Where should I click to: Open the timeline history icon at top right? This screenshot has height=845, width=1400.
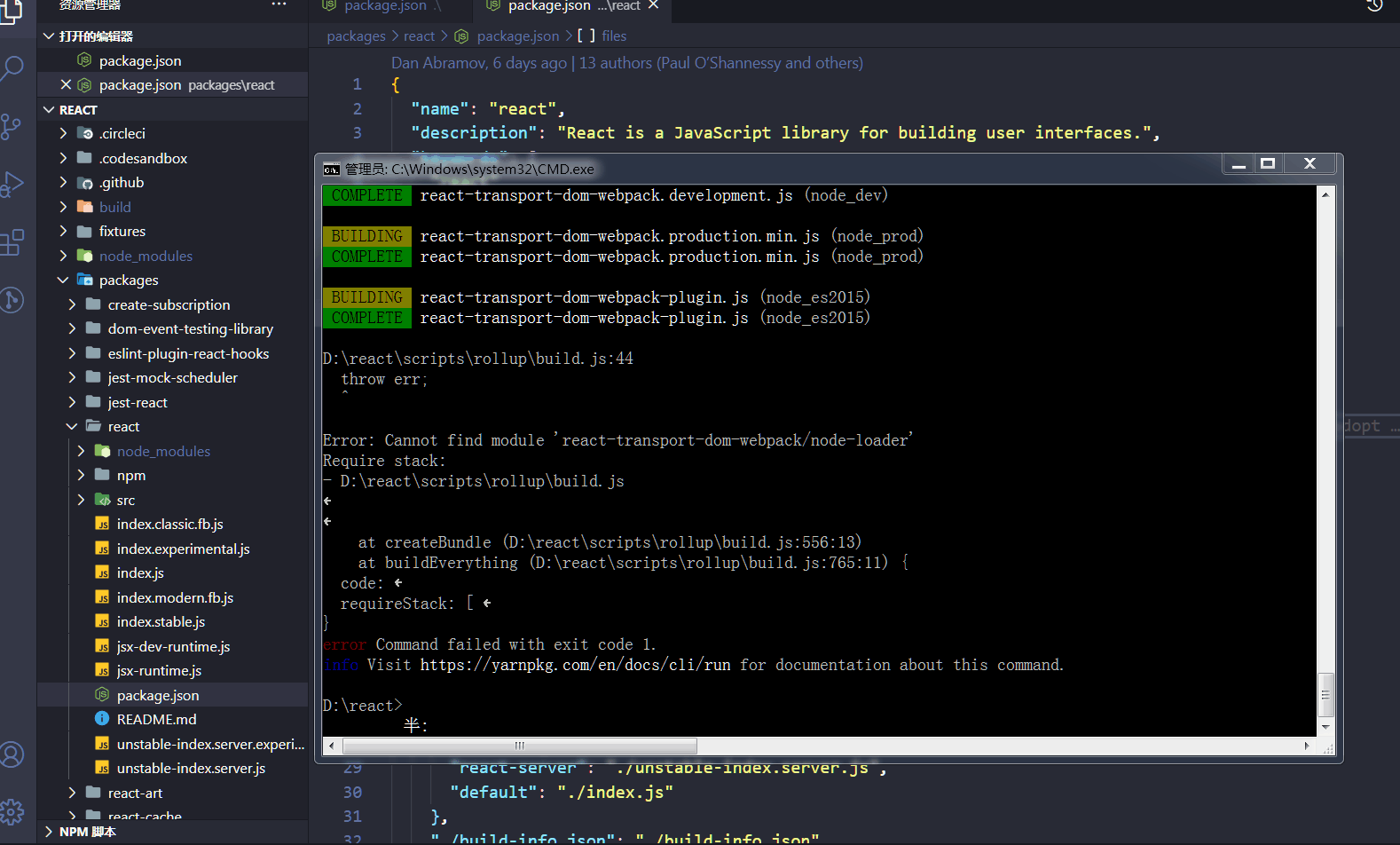[x=1374, y=5]
